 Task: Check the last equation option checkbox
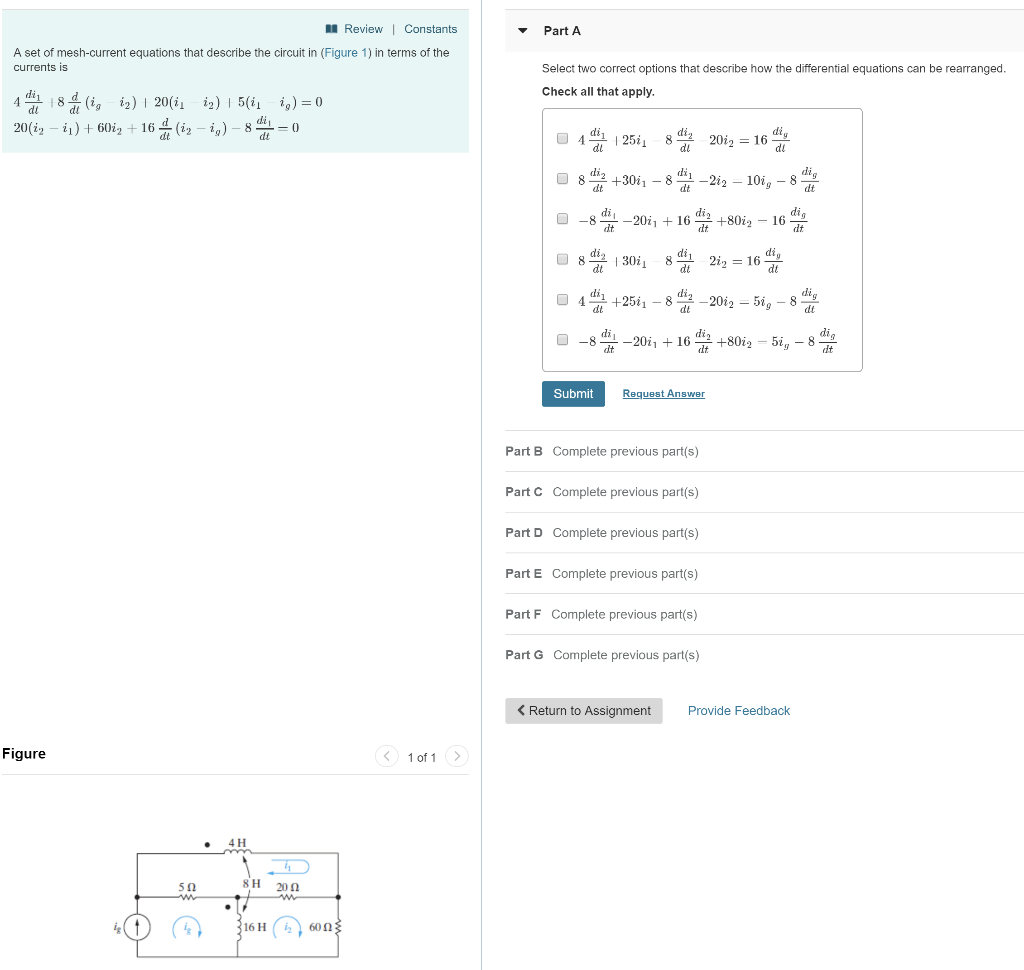pyautogui.click(x=562, y=338)
